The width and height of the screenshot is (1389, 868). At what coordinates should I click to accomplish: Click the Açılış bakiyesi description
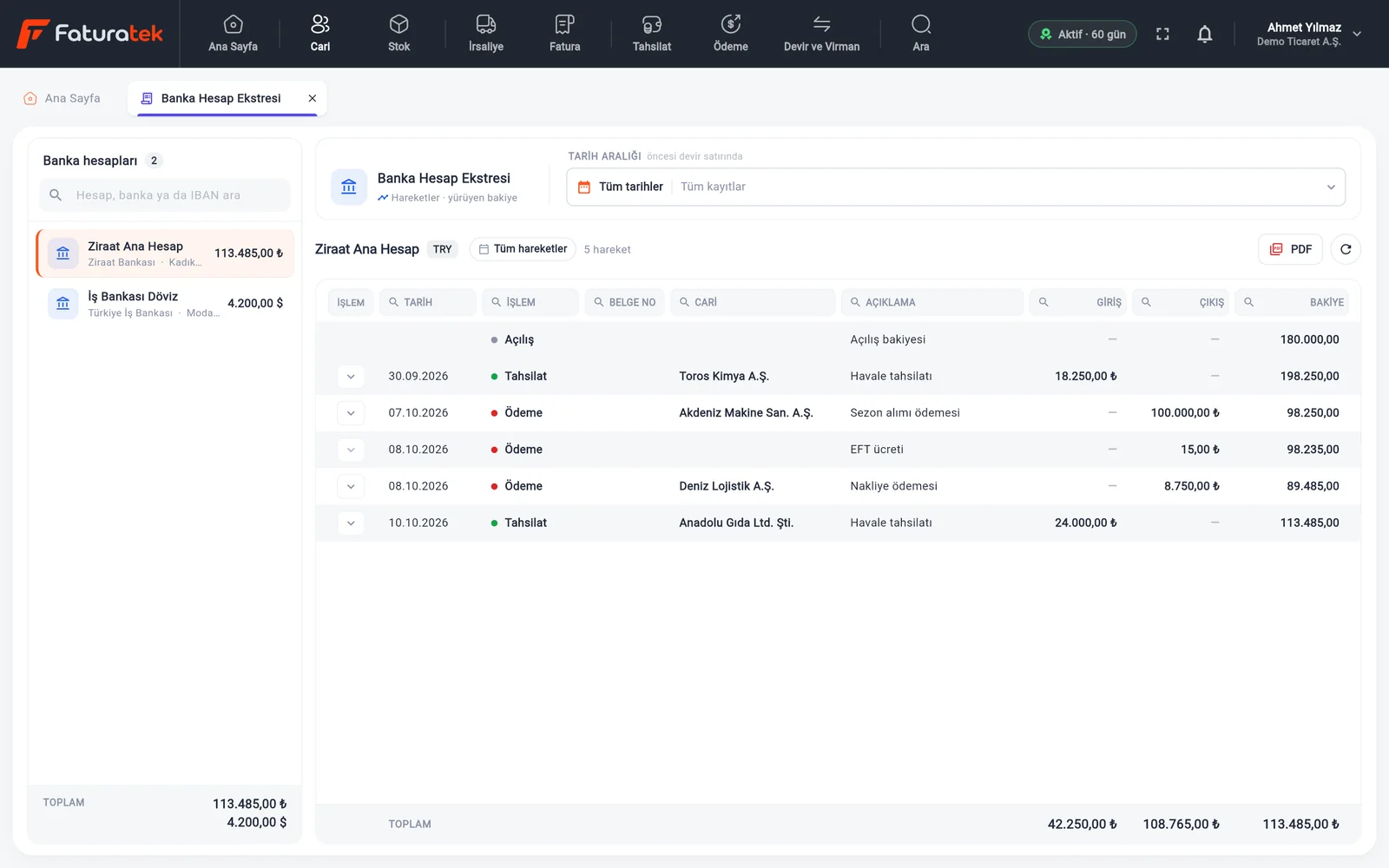[x=887, y=339]
